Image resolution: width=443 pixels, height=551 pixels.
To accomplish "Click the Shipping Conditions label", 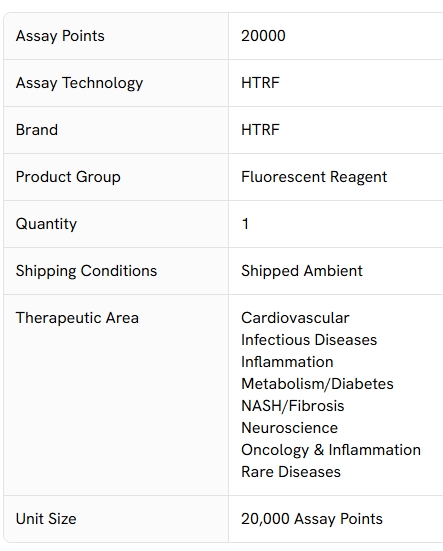I will (x=86, y=271).
